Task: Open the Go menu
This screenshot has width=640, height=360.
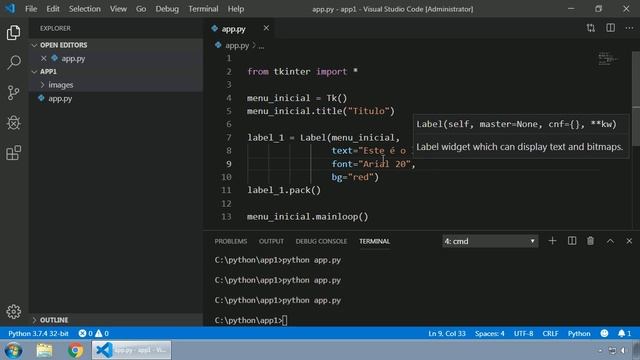Action: [141, 9]
